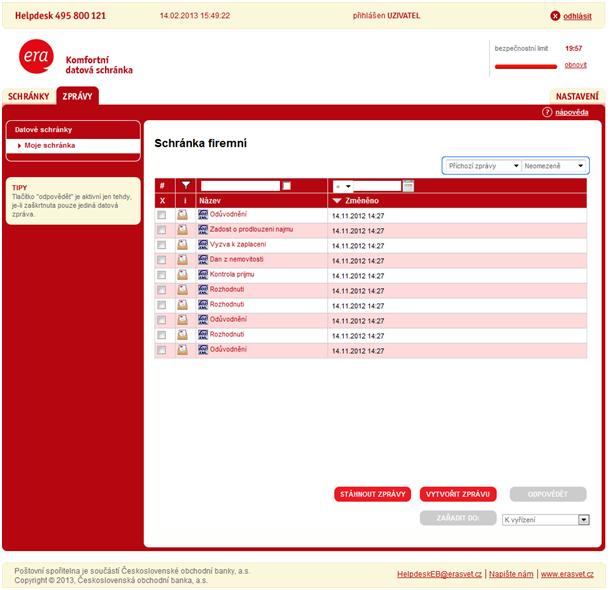Click the envelope icon for Kontrola prijmu
This screenshot has width=610, height=590.
183,275
